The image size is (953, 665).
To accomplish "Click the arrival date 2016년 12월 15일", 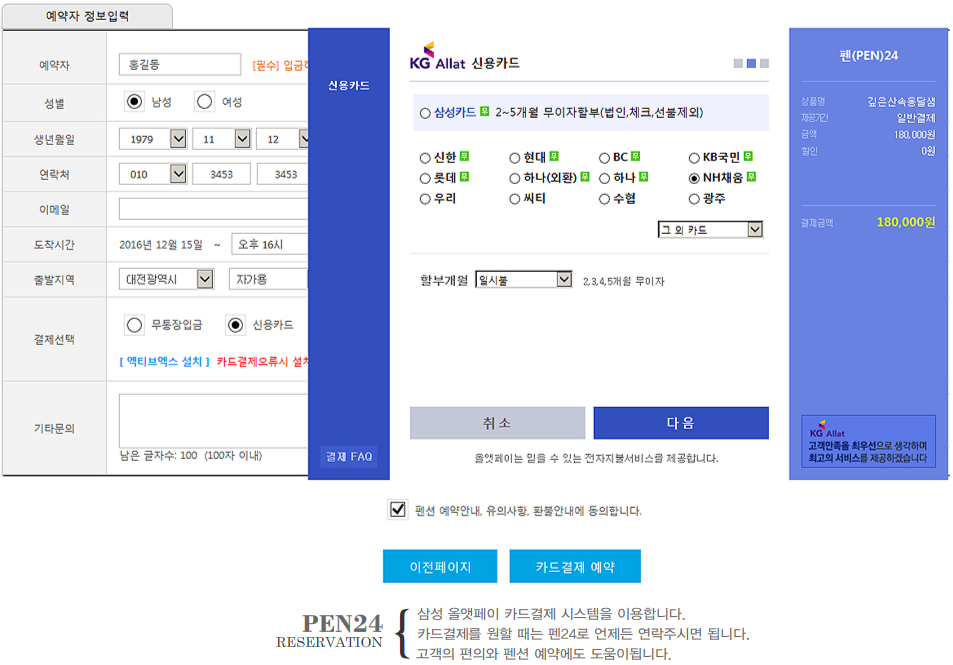I will click(x=160, y=245).
